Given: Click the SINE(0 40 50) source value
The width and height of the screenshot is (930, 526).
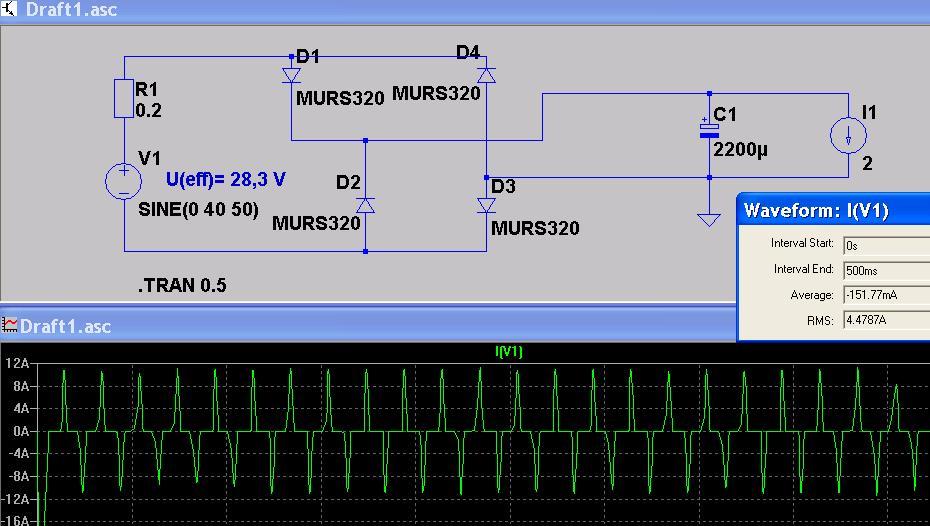Looking at the screenshot, I should point(198,209).
